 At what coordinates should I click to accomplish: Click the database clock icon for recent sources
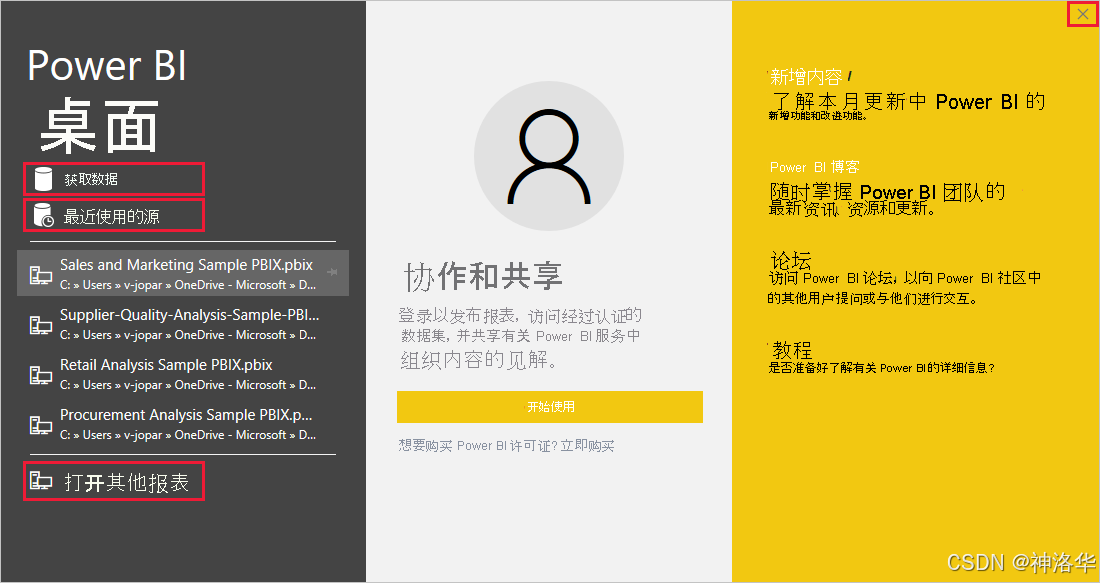(x=43, y=215)
